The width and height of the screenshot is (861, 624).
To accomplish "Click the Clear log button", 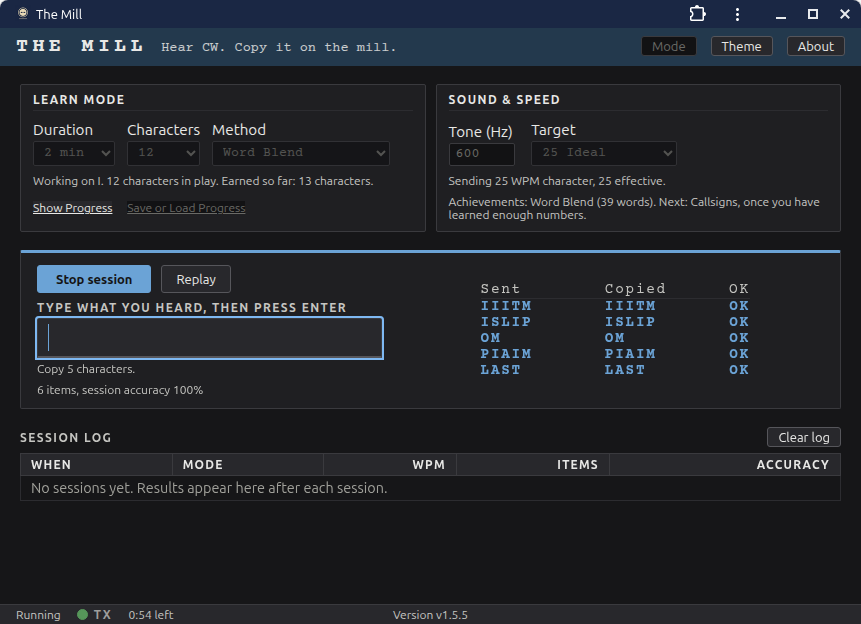I will (803, 437).
